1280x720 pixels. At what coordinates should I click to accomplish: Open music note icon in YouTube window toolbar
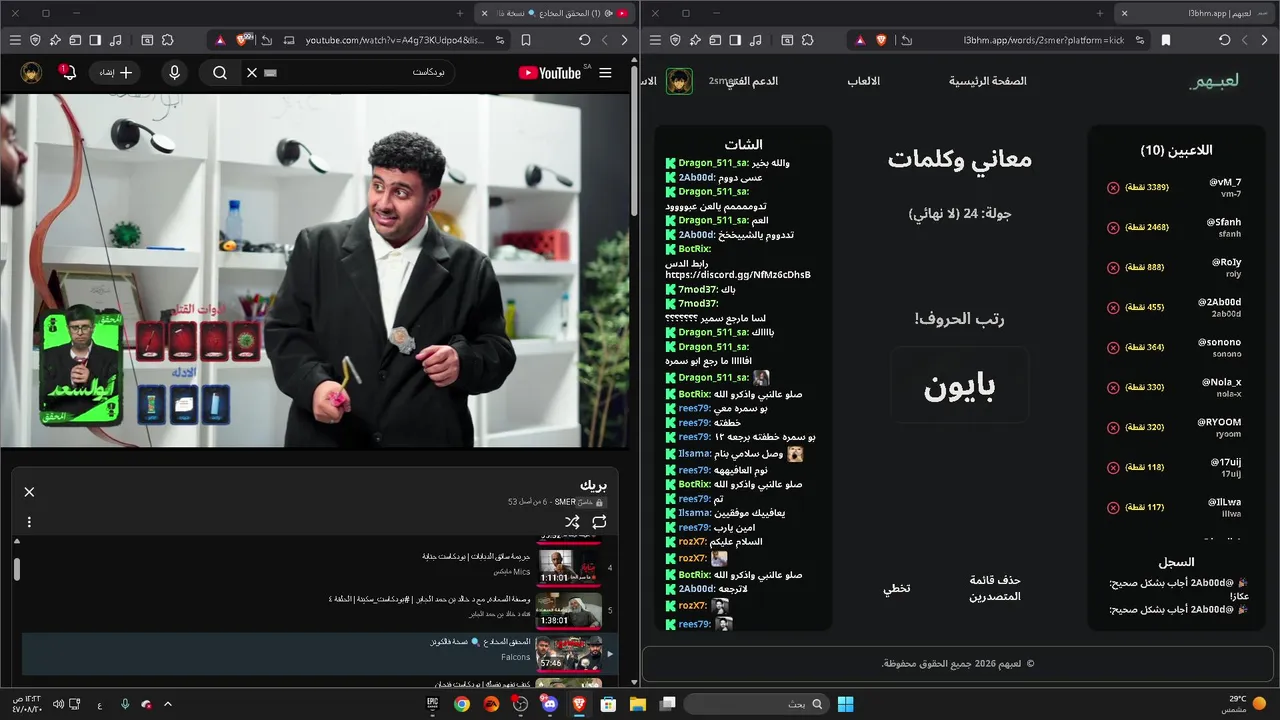[116, 40]
